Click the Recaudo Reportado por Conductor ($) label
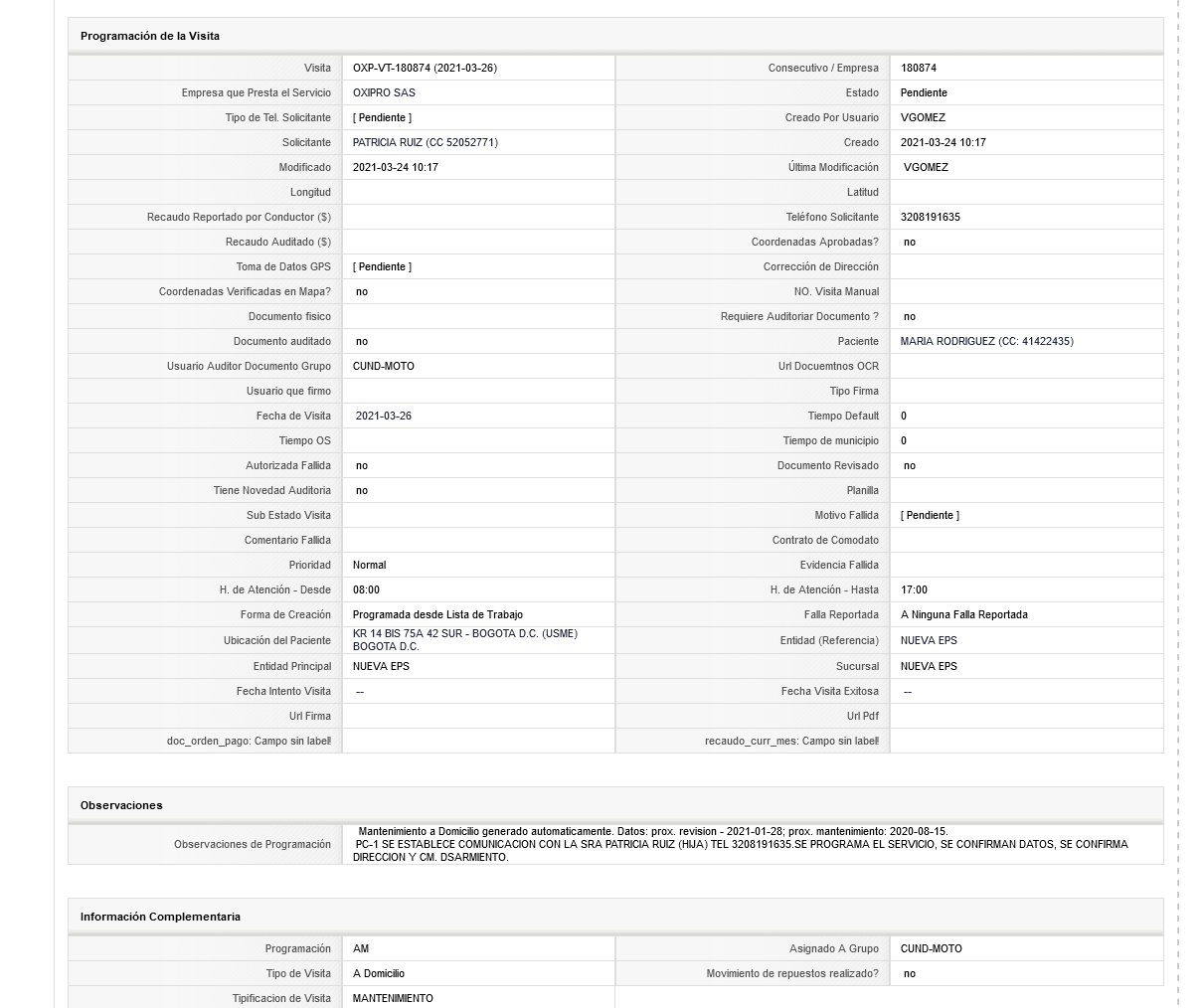The width and height of the screenshot is (1202, 1008). 239,217
